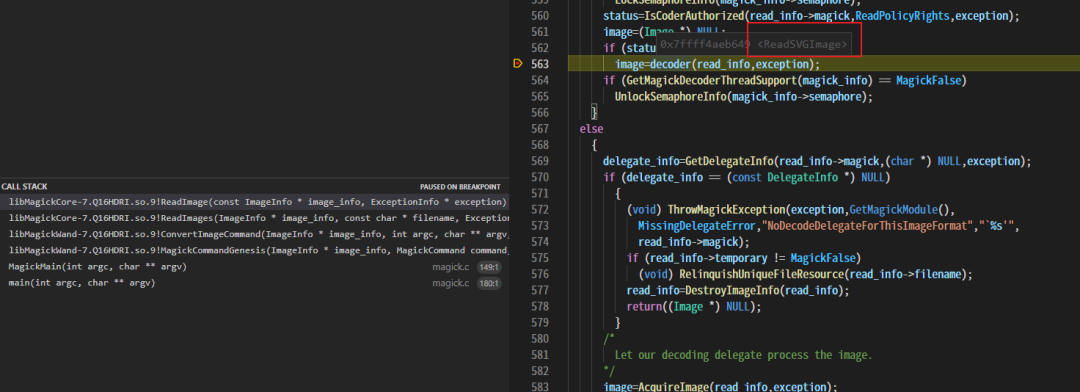The image size is (1080, 392).
Task: Click the ReadPolicyRights argument on line 560
Action: (x=902, y=16)
